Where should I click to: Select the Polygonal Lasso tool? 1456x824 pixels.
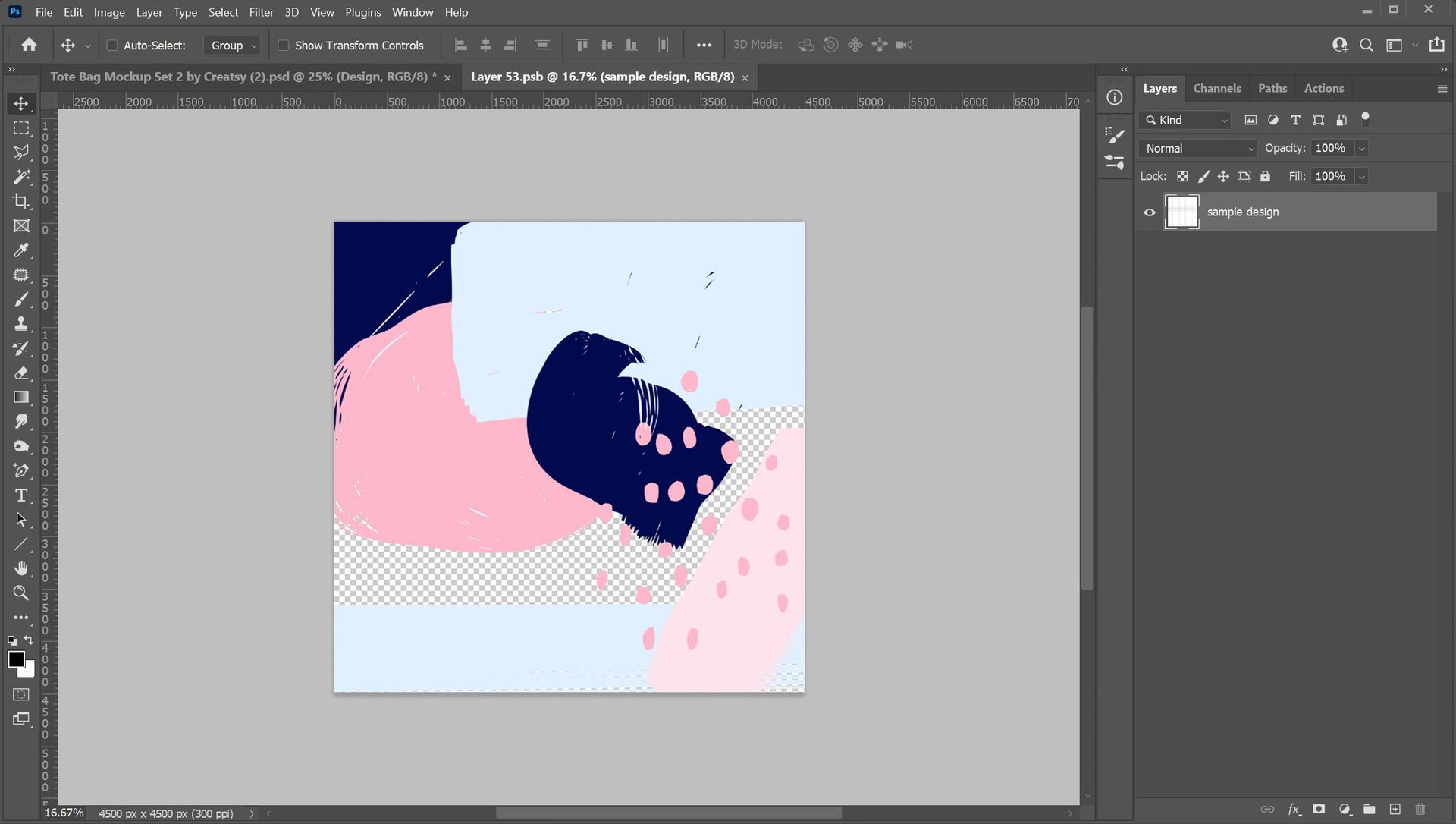(x=21, y=152)
